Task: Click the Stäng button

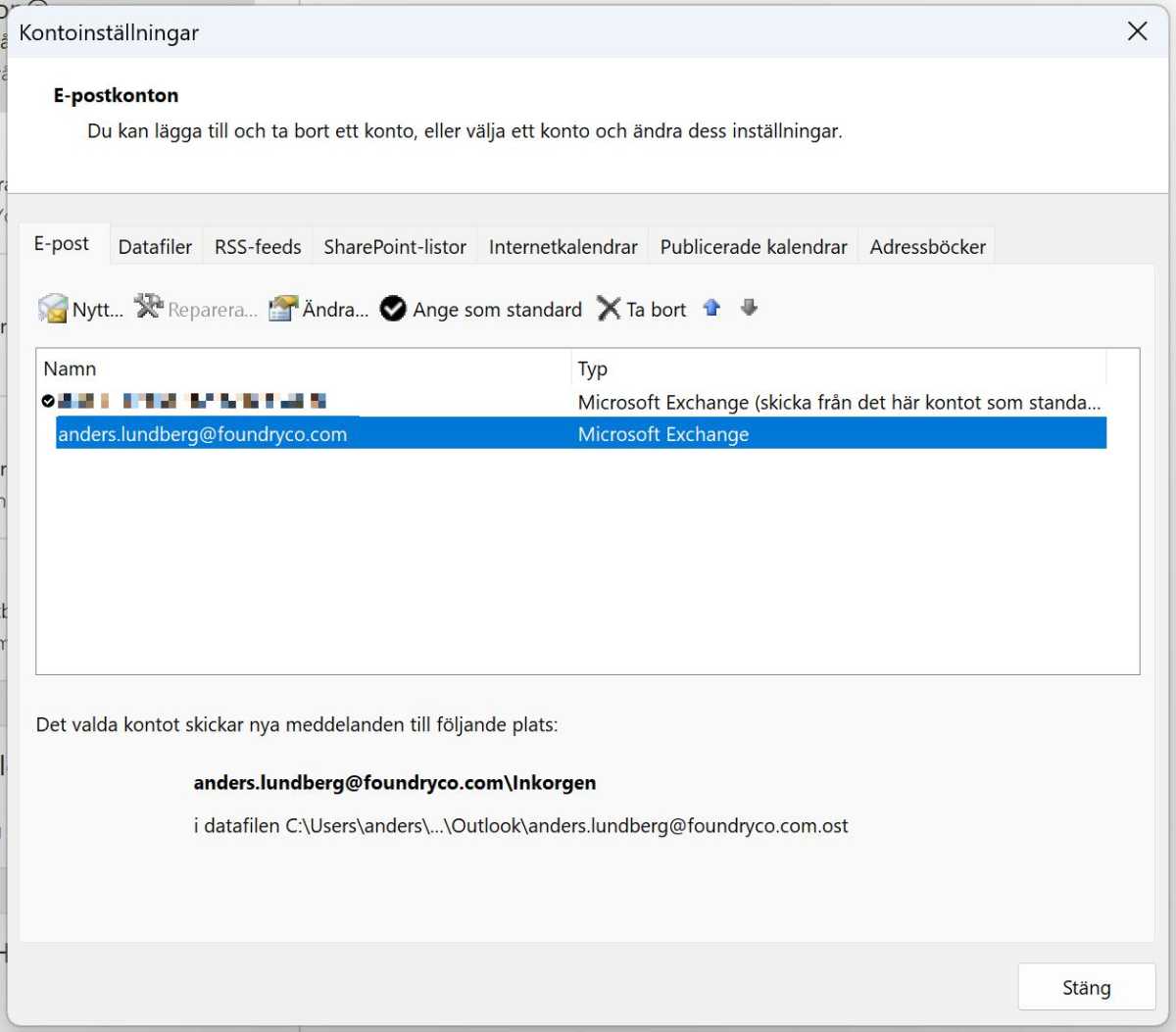Action: coord(1086,987)
